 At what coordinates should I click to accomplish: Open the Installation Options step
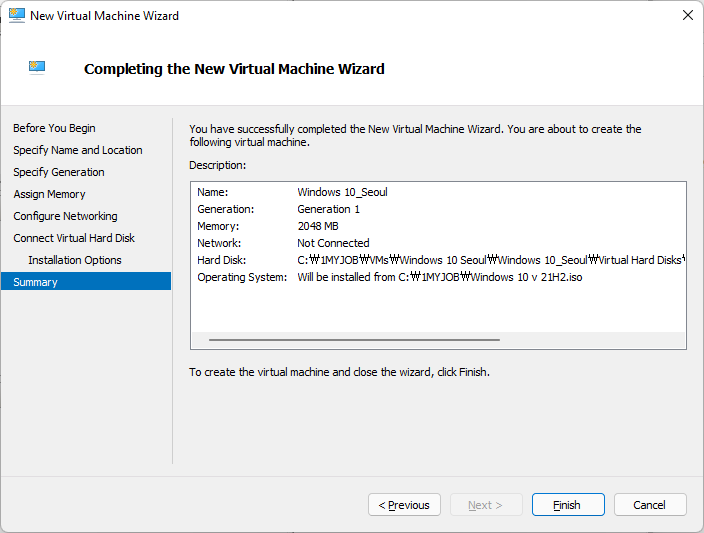75,260
